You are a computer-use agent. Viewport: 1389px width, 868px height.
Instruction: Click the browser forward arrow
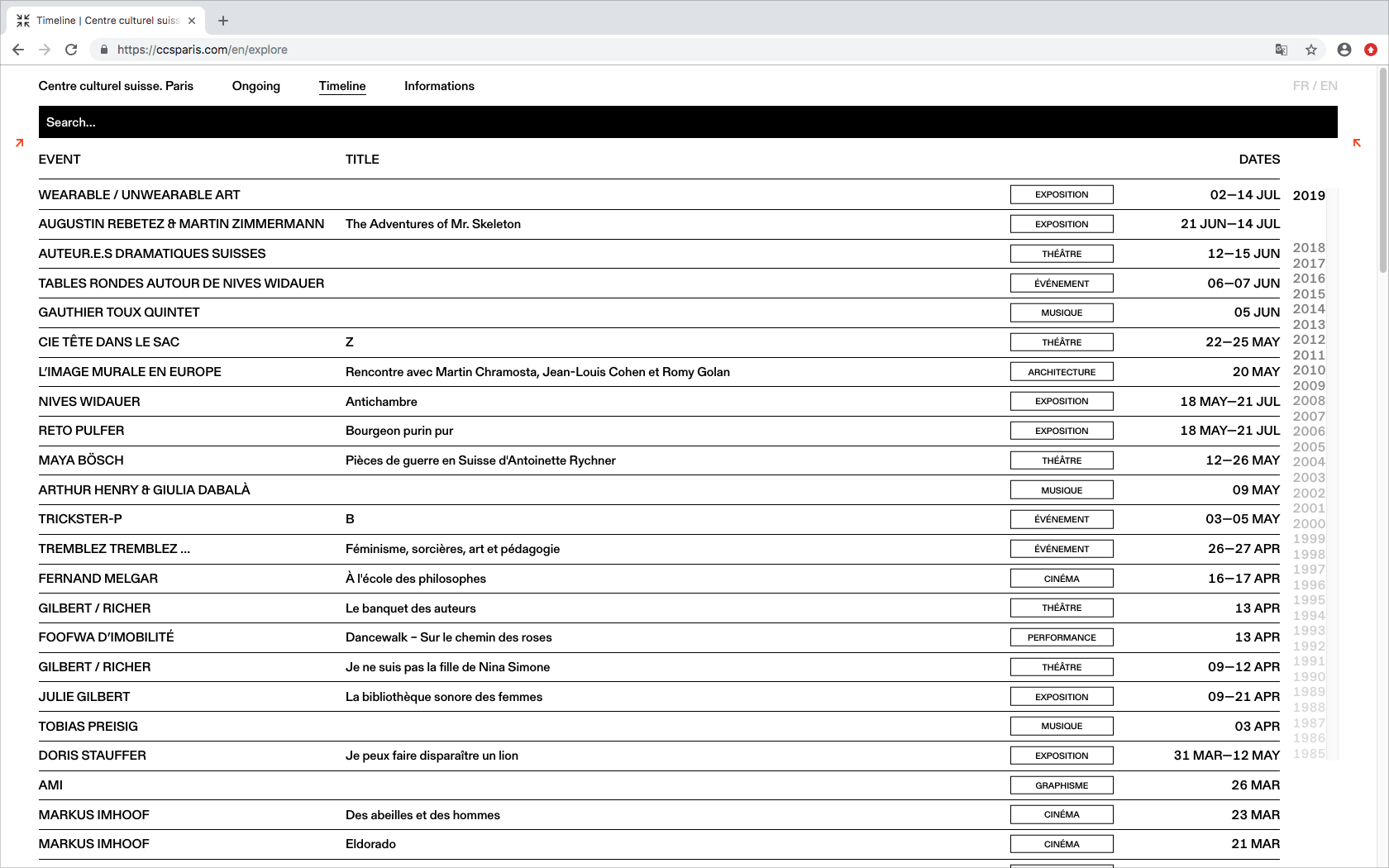(45, 50)
